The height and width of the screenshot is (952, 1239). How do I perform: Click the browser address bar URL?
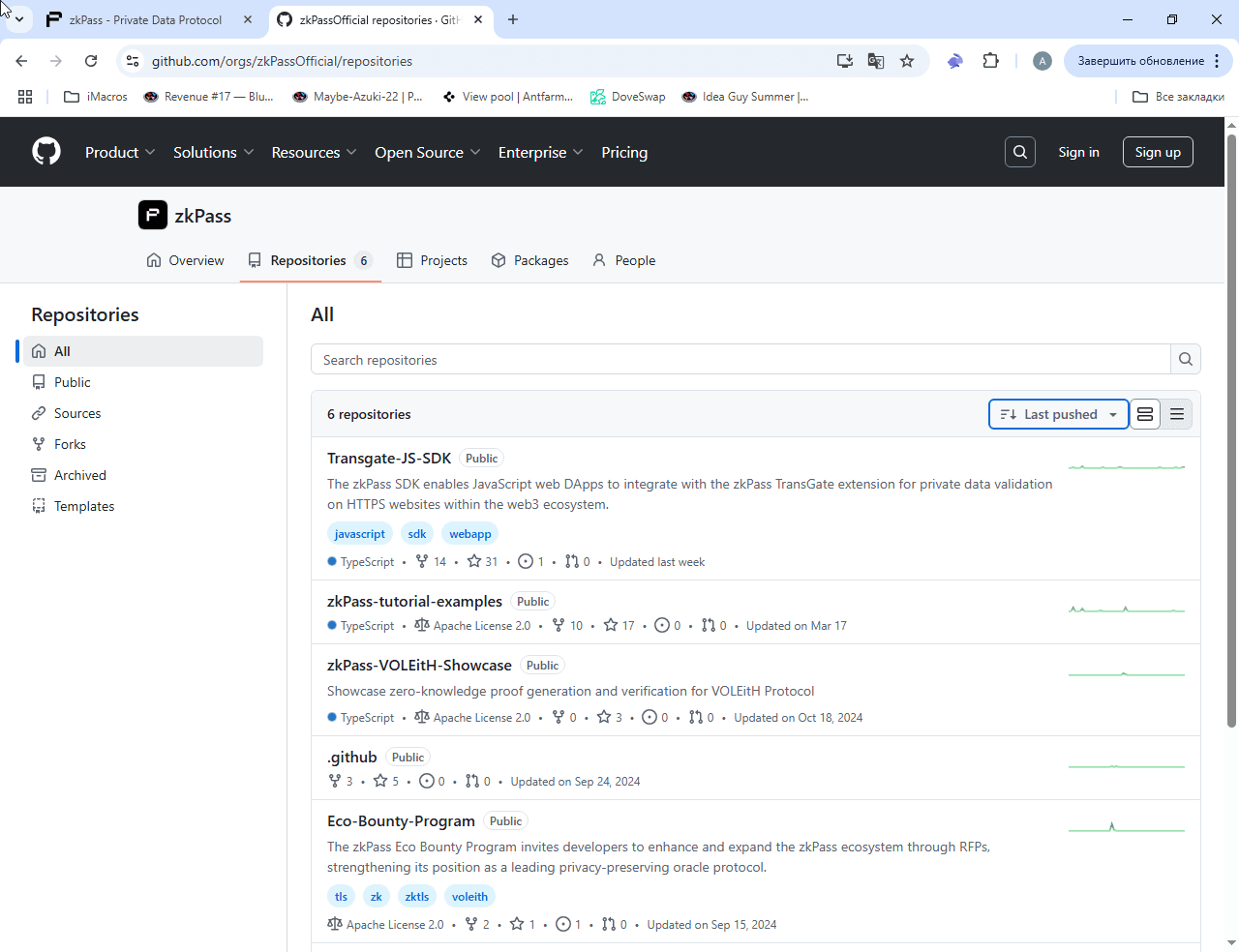pyautogui.click(x=282, y=61)
